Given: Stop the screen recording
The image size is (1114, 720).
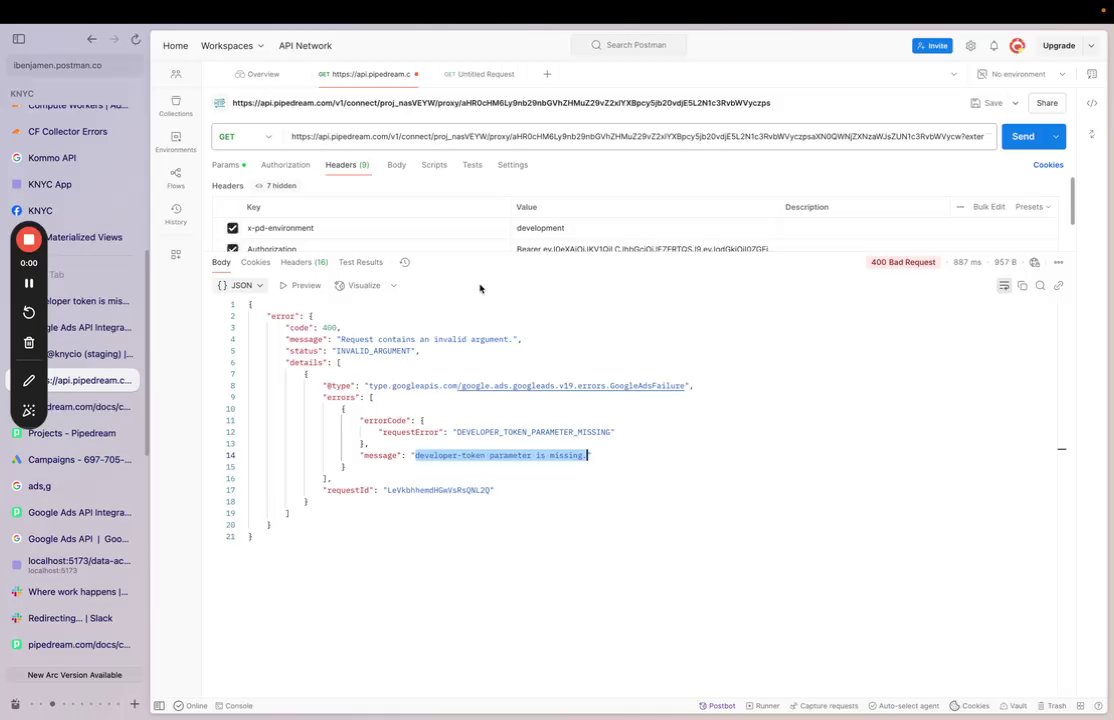Looking at the screenshot, I should 29,240.
